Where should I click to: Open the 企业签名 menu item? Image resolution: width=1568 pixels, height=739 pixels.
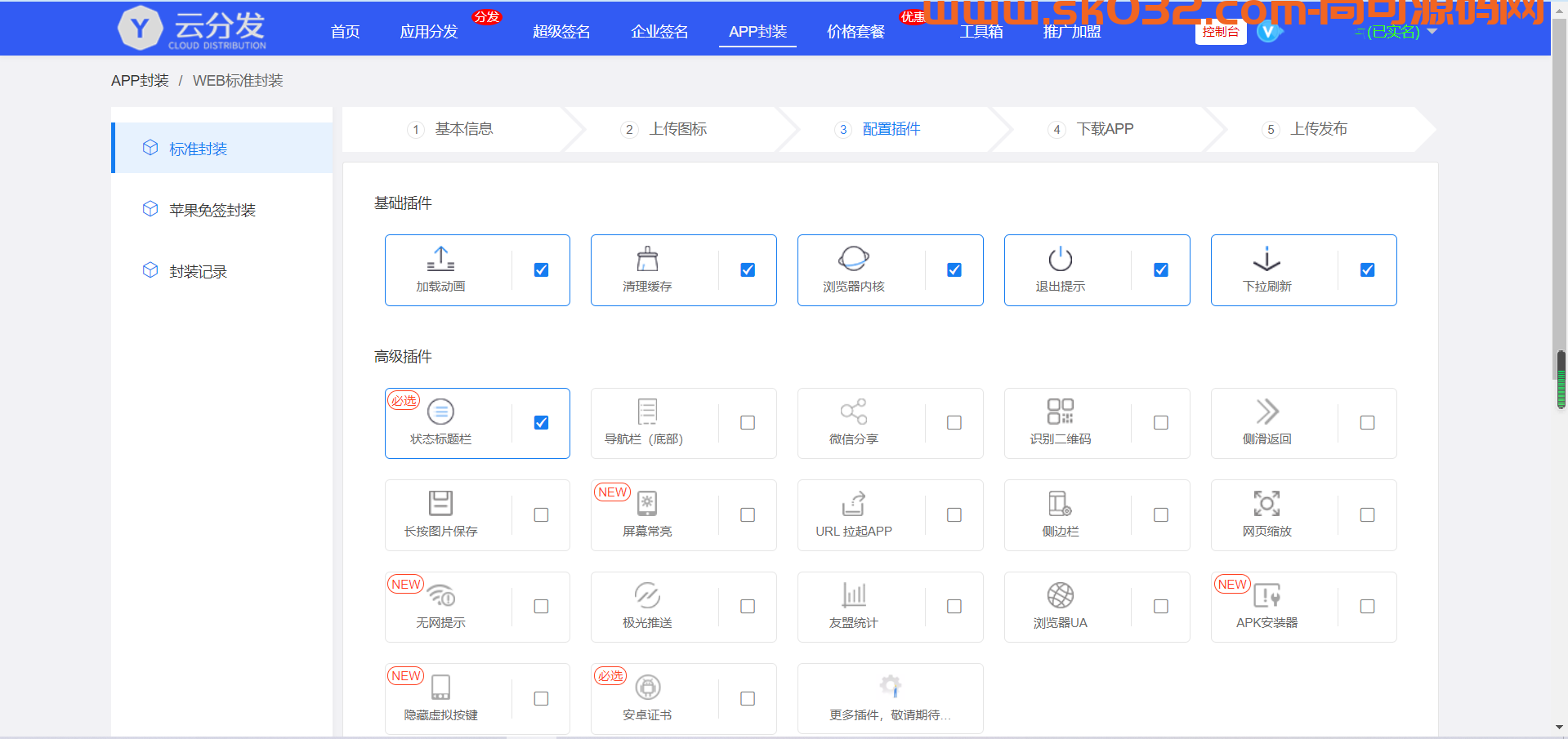(x=659, y=32)
